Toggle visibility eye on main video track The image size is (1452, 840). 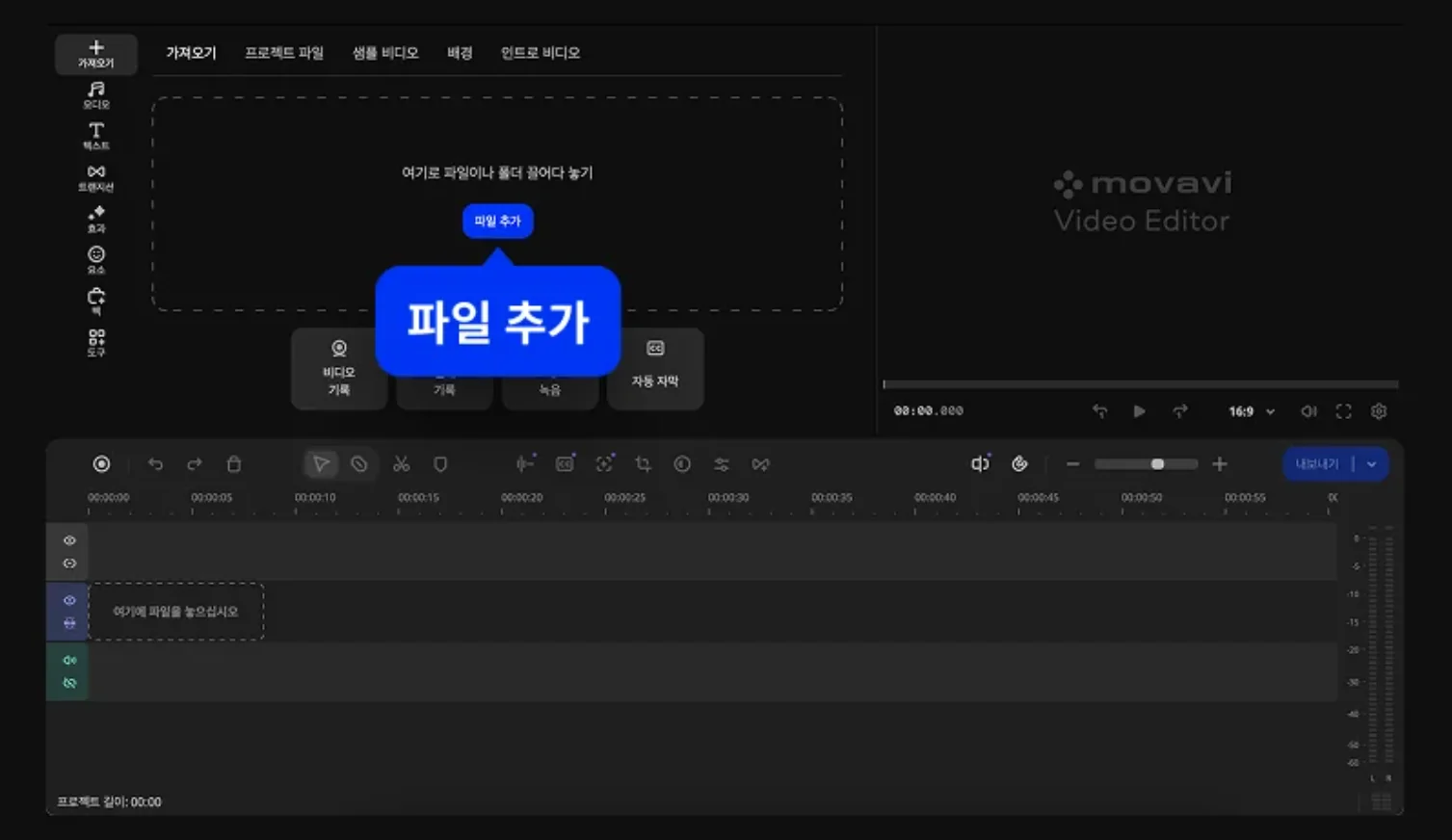[x=69, y=600]
